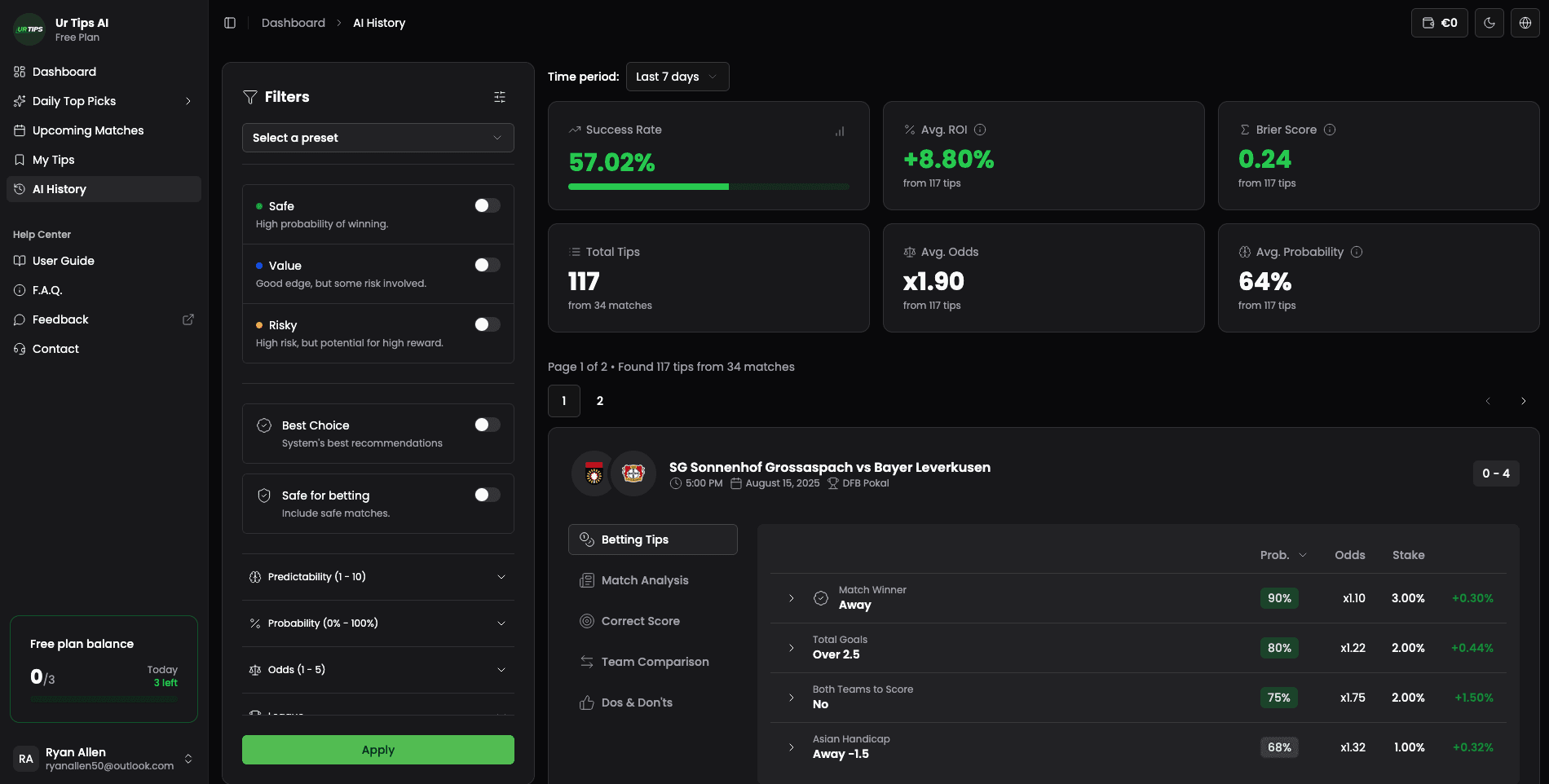Image resolution: width=1549 pixels, height=784 pixels.
Task: Enable the Safe filter toggle
Action: point(487,205)
